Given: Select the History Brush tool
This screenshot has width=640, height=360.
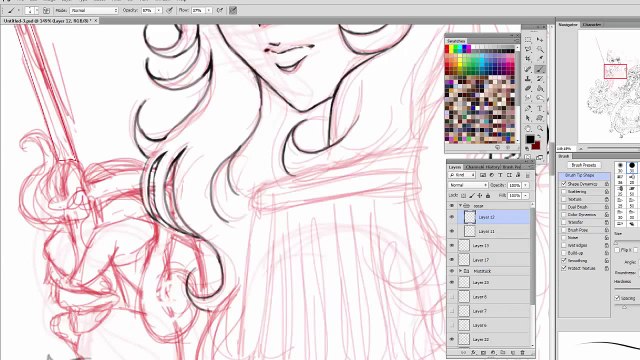Looking at the screenshot, I should pyautogui.click(x=540, y=79).
